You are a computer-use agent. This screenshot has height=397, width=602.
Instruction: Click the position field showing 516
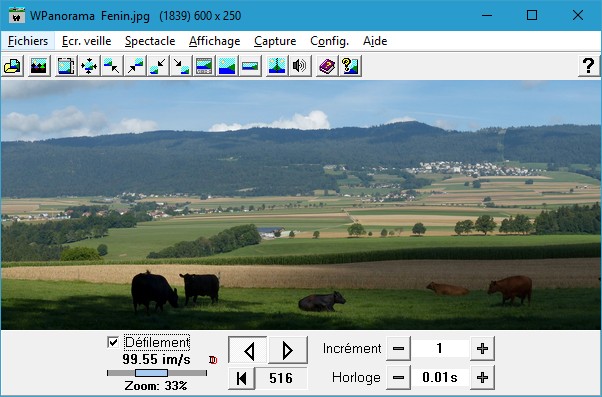tap(281, 378)
